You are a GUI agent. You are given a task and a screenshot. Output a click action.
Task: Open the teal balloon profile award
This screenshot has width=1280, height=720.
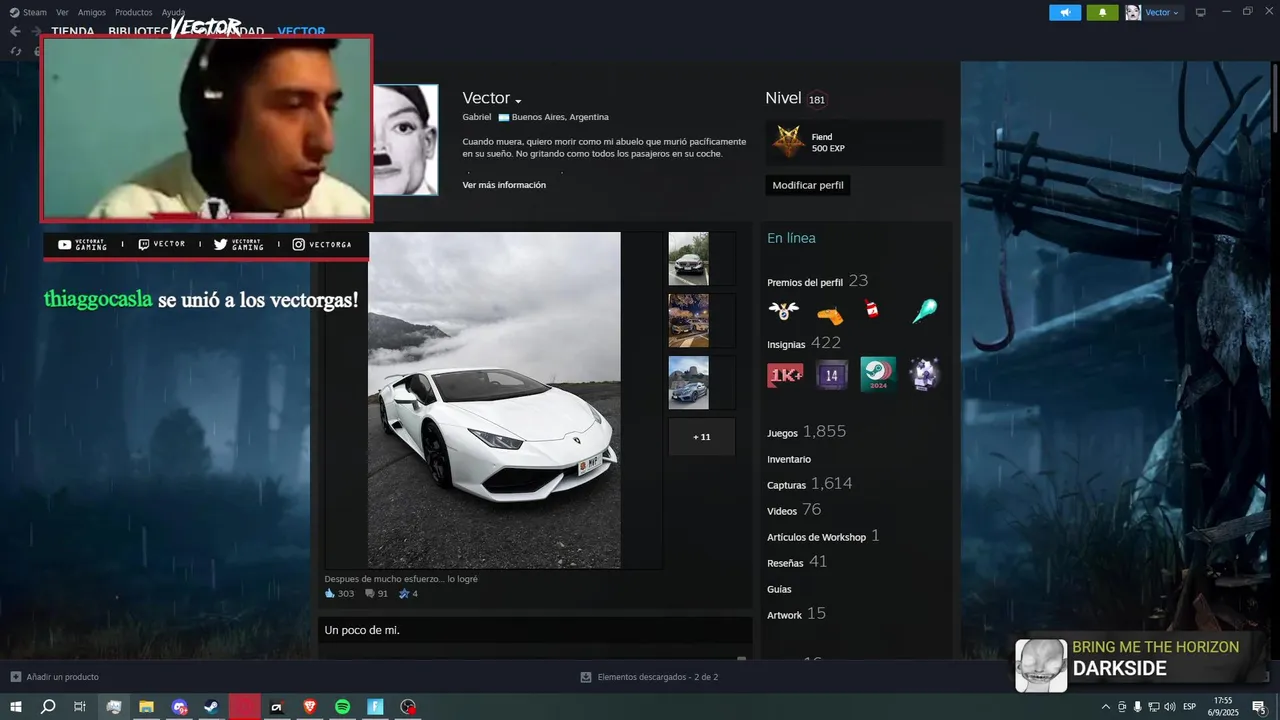924,311
